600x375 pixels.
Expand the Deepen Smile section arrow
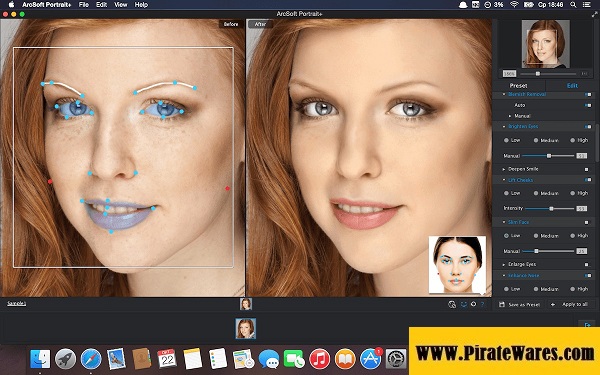pos(504,169)
